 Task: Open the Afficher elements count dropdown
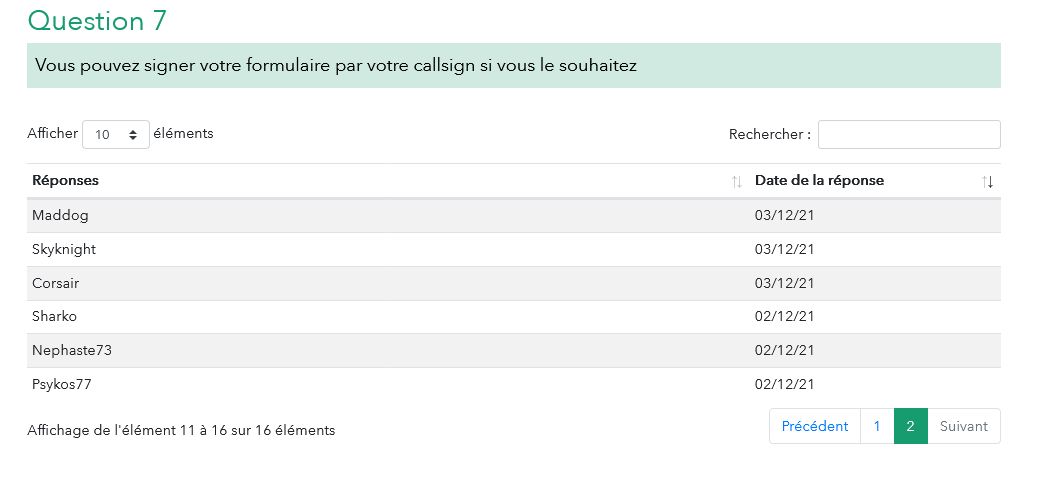(x=116, y=134)
